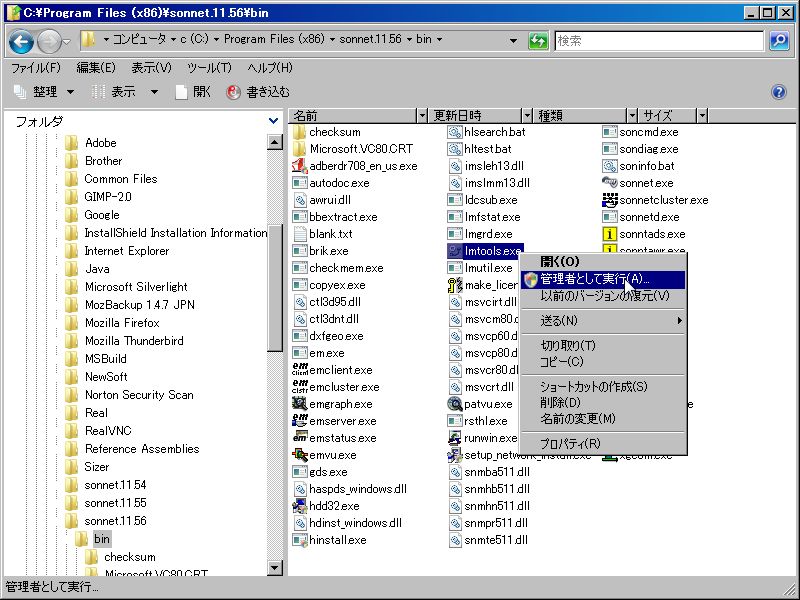Click the patvu.exe magnifier icon
Image resolution: width=800 pixels, height=600 pixels.
click(455, 404)
